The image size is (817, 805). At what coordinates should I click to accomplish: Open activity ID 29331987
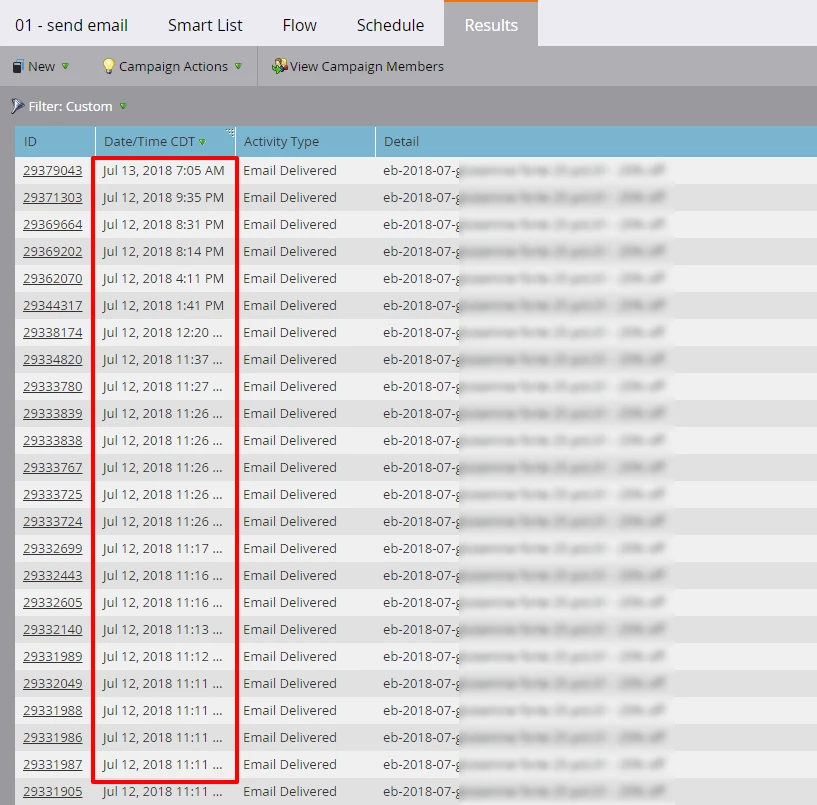tap(53, 765)
